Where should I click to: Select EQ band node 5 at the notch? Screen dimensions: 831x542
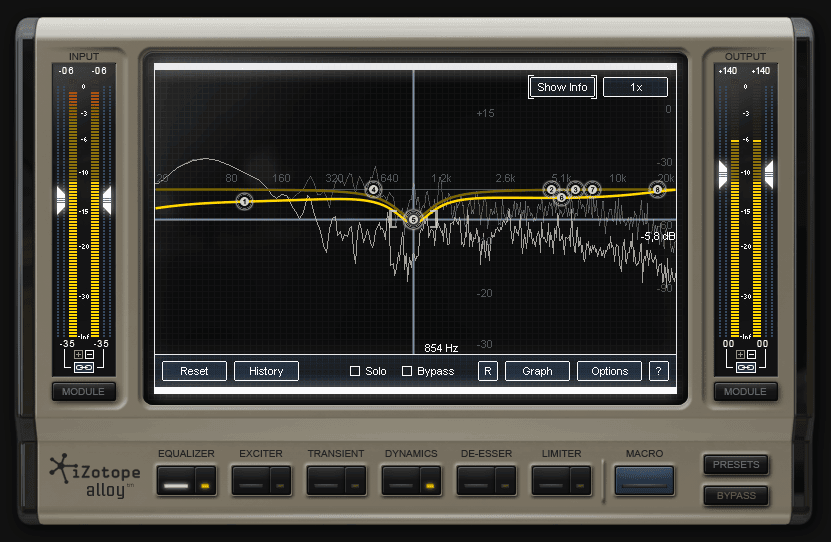[413, 219]
